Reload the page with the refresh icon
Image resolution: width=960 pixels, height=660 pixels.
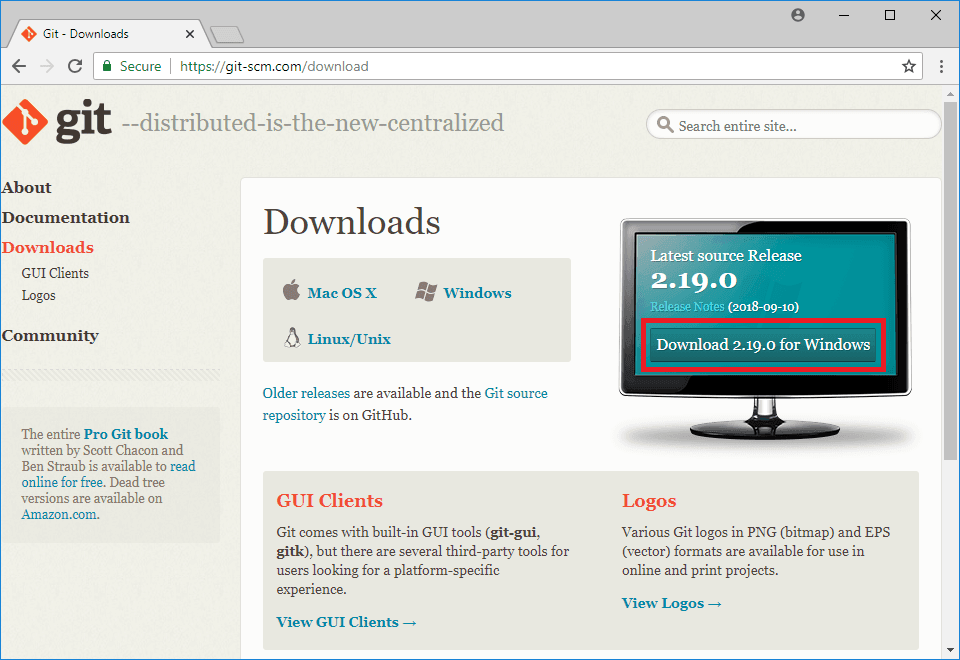pos(75,66)
